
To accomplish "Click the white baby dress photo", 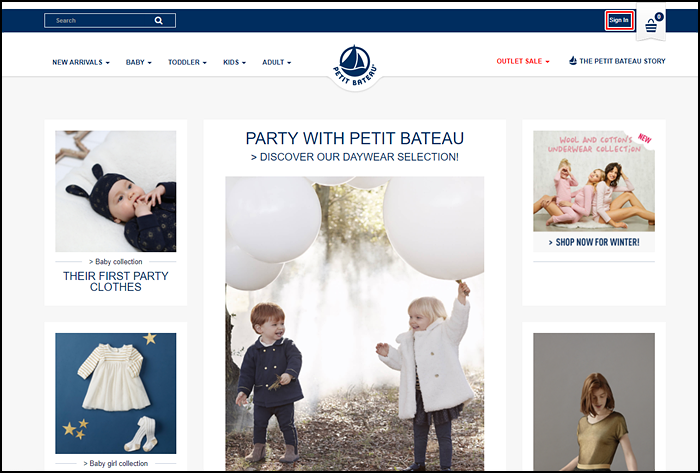I will [116, 393].
